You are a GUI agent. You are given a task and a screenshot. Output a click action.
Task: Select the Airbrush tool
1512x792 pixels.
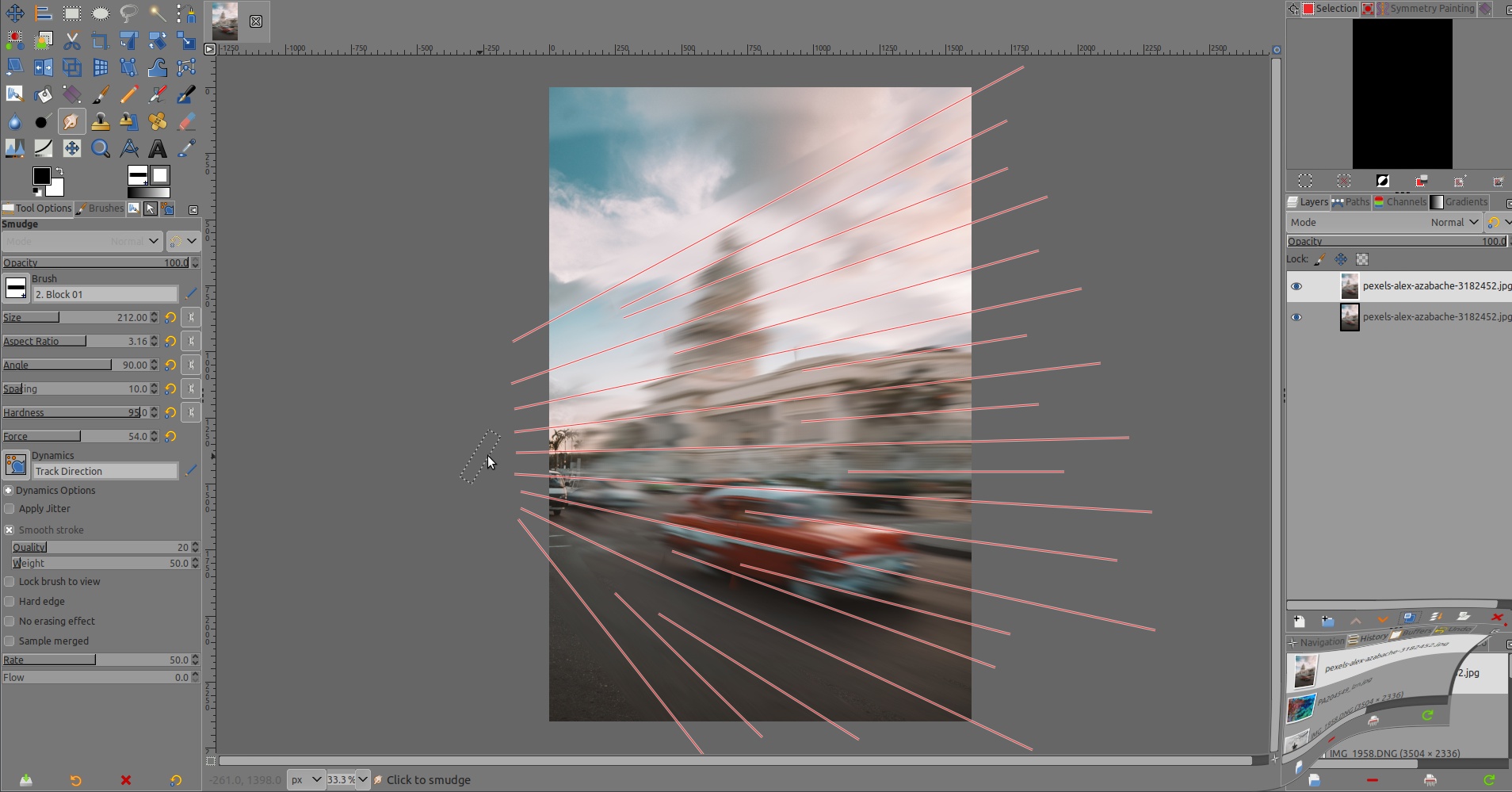point(158,94)
